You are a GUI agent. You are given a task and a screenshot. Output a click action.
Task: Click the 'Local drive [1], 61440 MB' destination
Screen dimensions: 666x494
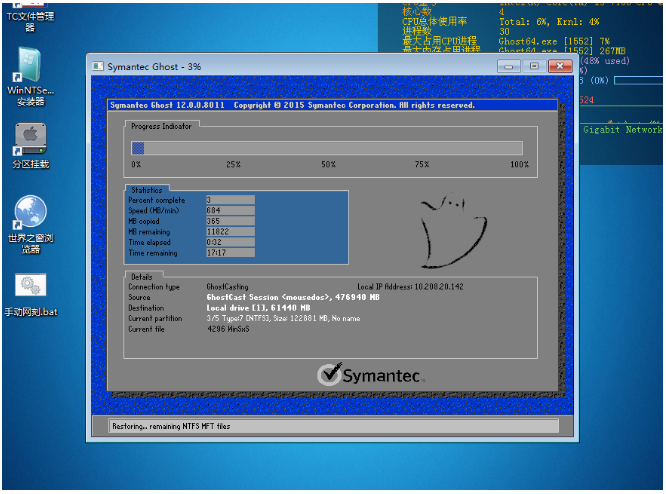point(258,308)
